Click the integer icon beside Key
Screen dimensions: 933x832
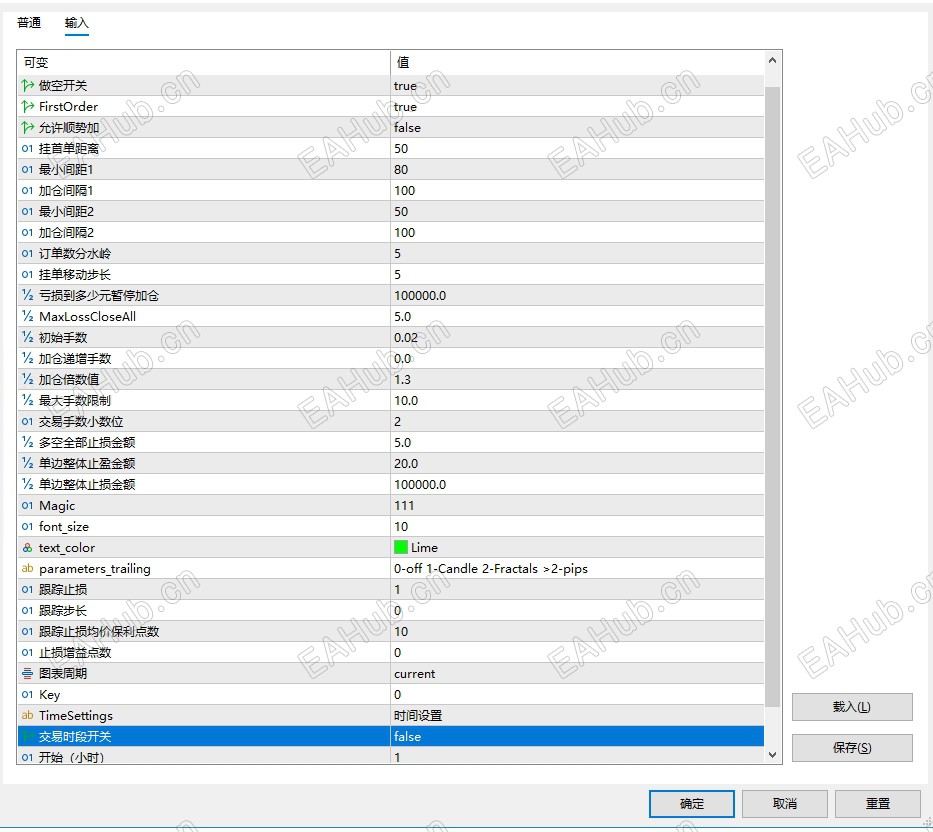[x=27, y=695]
